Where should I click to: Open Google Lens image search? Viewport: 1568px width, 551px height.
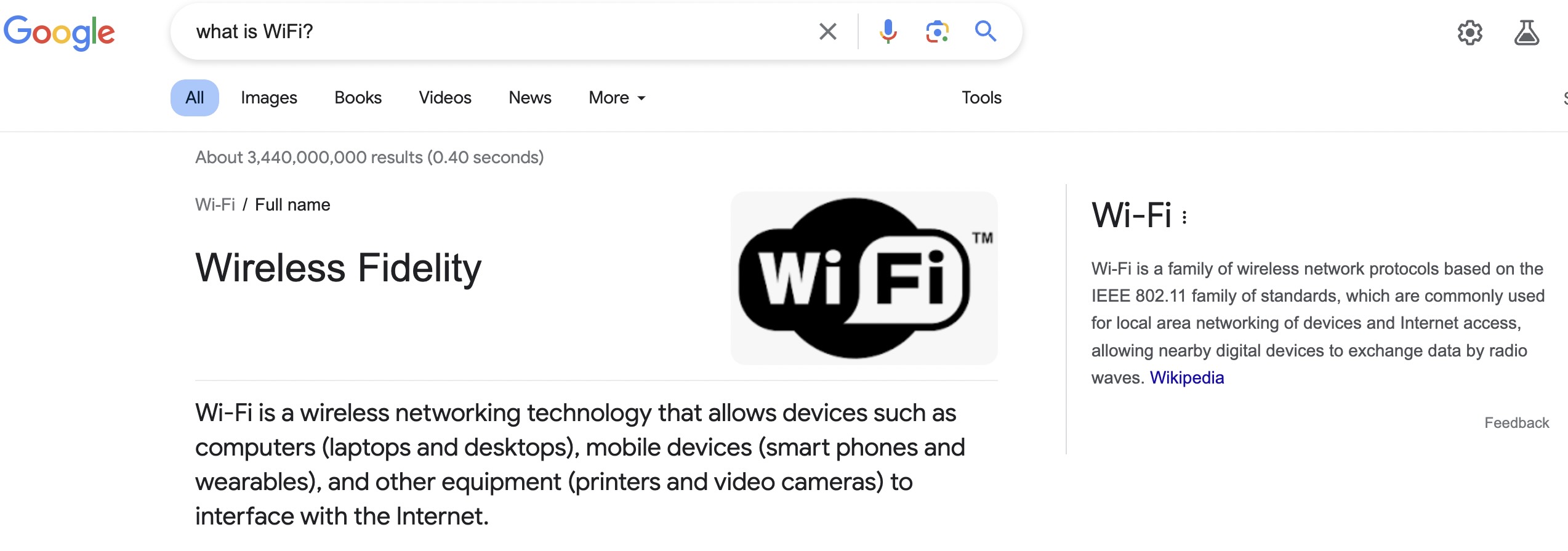(x=936, y=31)
